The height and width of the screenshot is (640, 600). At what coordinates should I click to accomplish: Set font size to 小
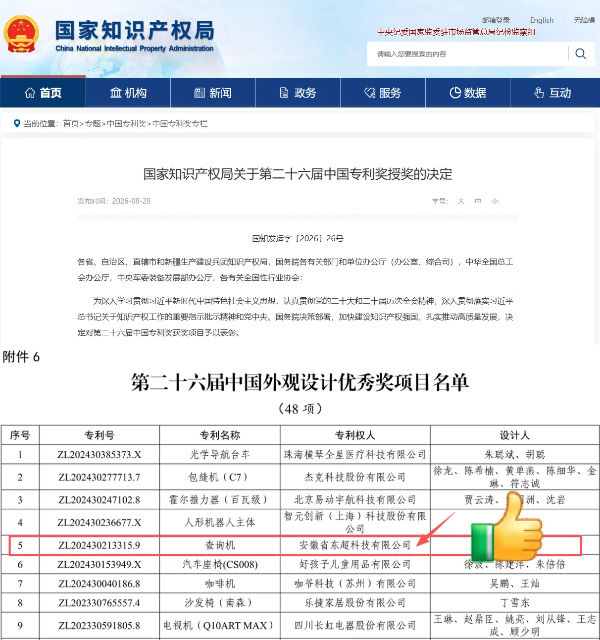(x=494, y=201)
